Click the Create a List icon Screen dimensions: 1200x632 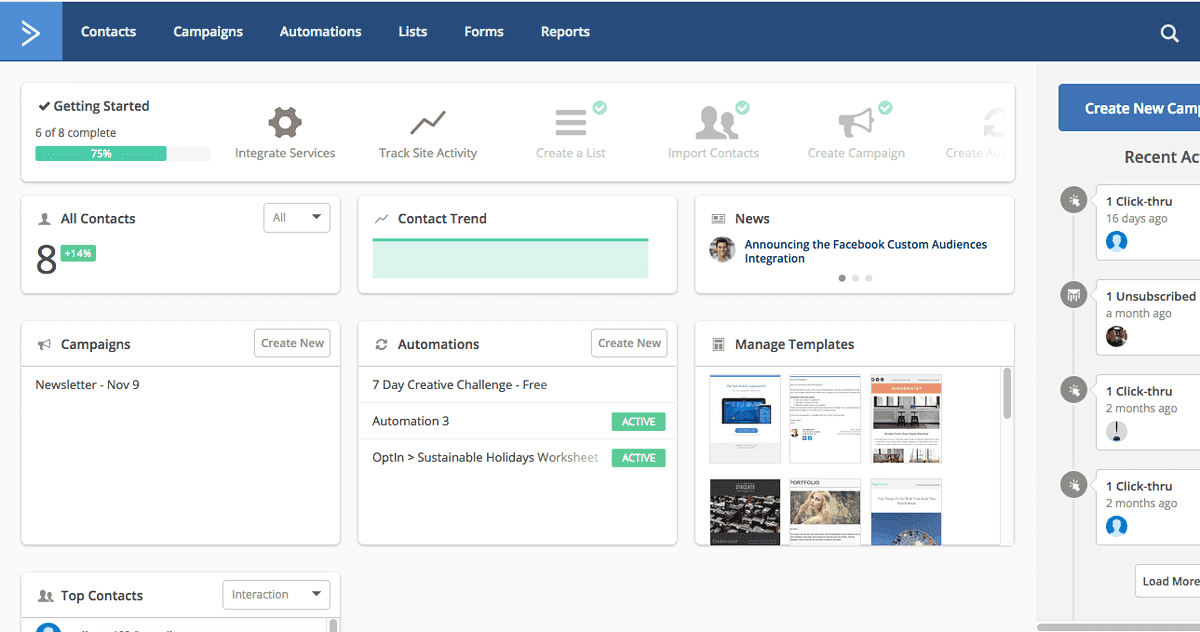pyautogui.click(x=571, y=123)
